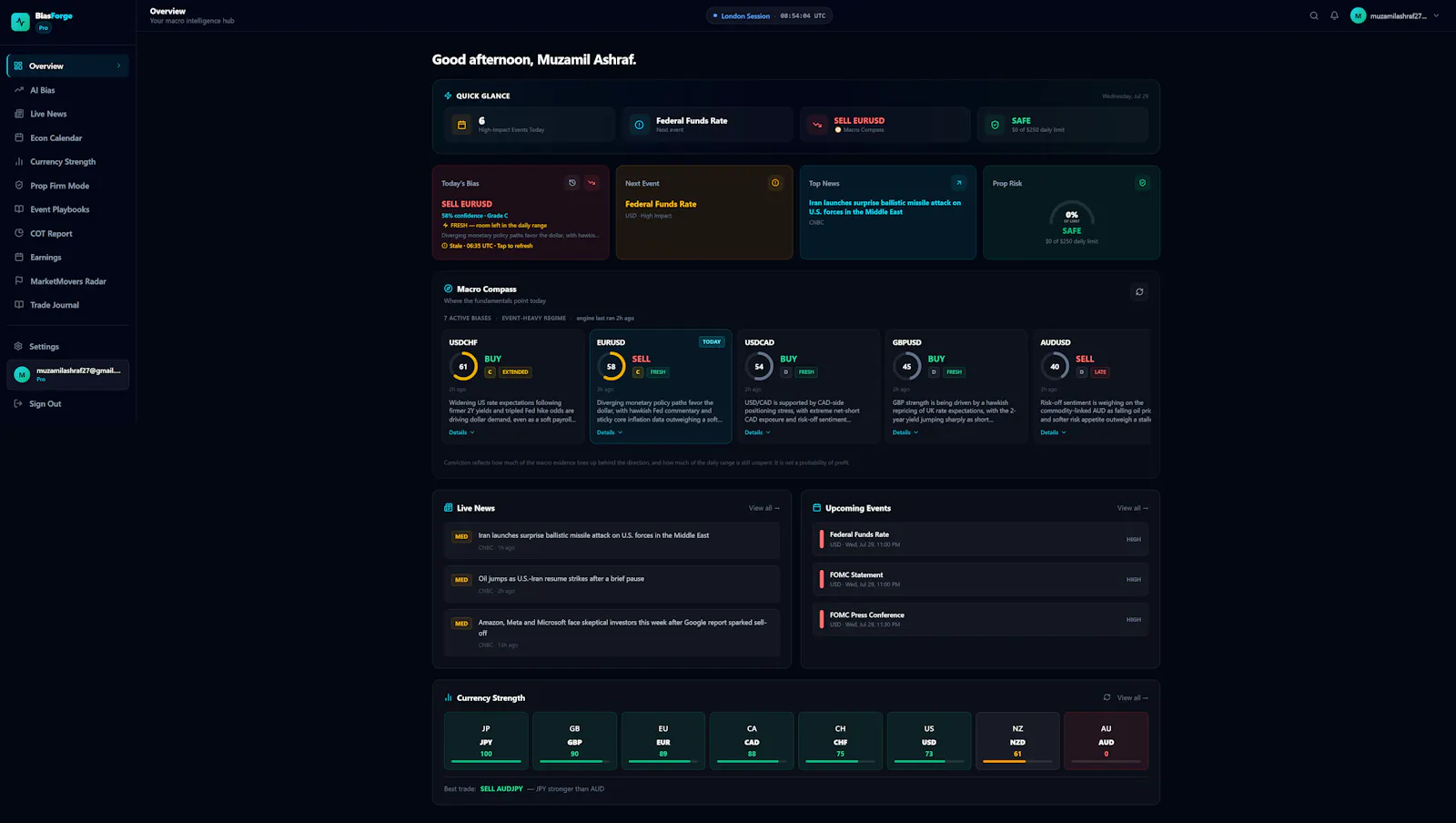Click the Macro Compass compass icon
Screen dimensions: 1456x823
click(448, 289)
